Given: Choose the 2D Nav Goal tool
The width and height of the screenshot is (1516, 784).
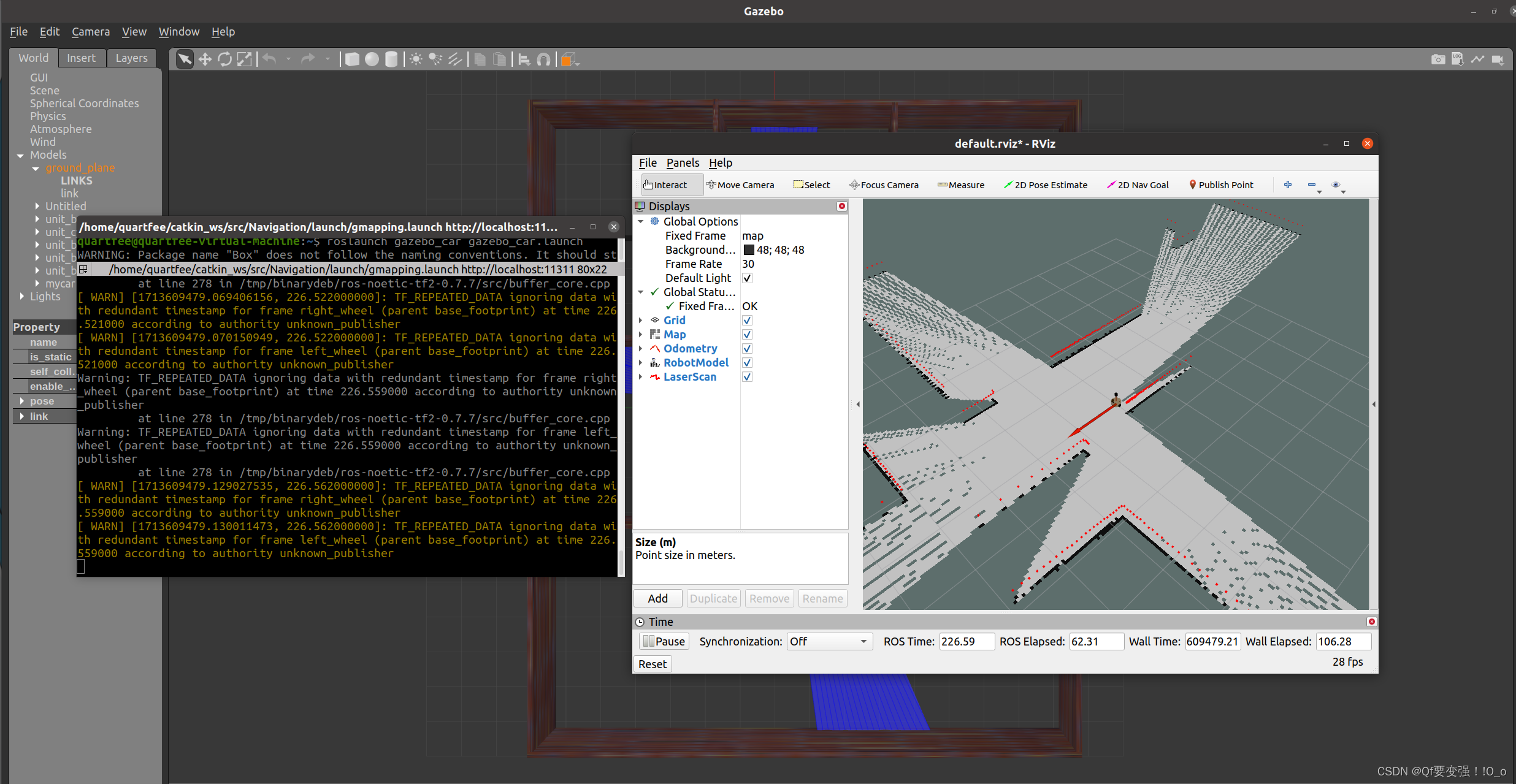Looking at the screenshot, I should [x=1138, y=185].
